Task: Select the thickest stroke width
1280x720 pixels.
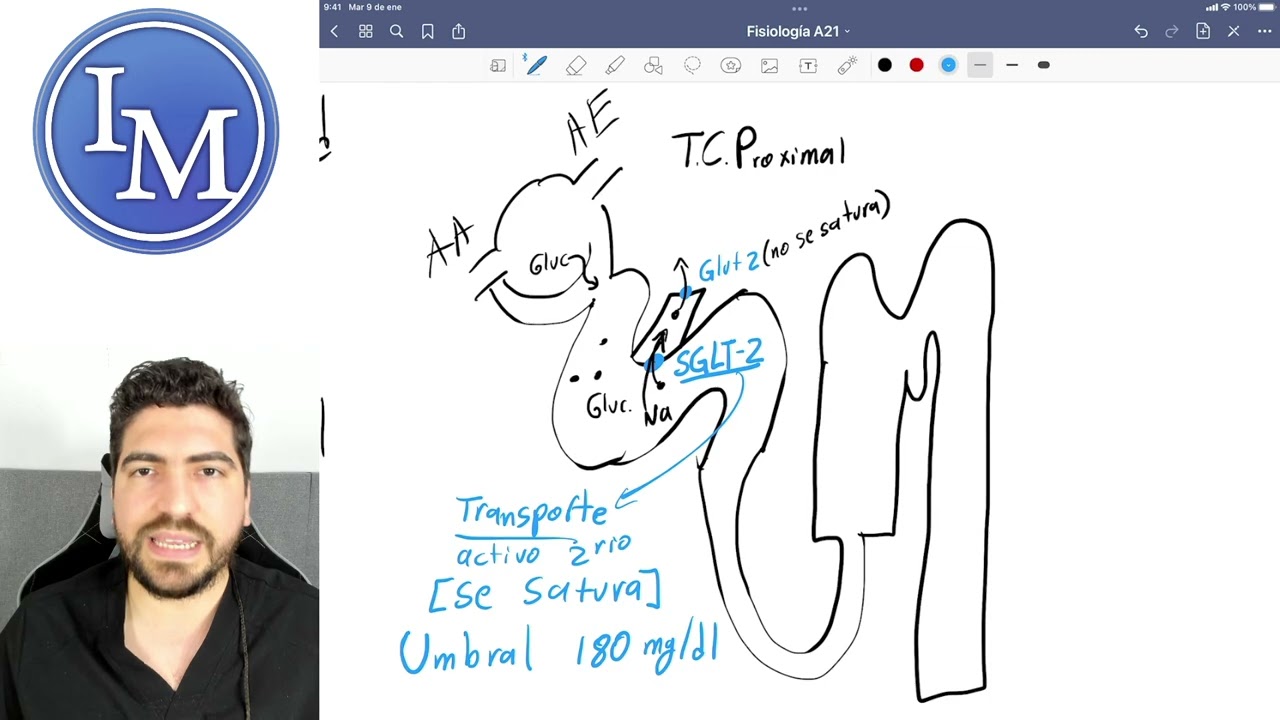Action: click(x=1044, y=65)
